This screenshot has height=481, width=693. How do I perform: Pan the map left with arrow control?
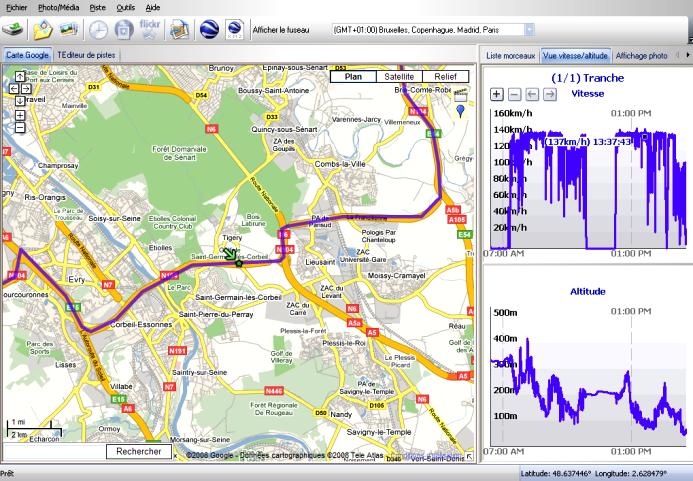[x=14, y=88]
